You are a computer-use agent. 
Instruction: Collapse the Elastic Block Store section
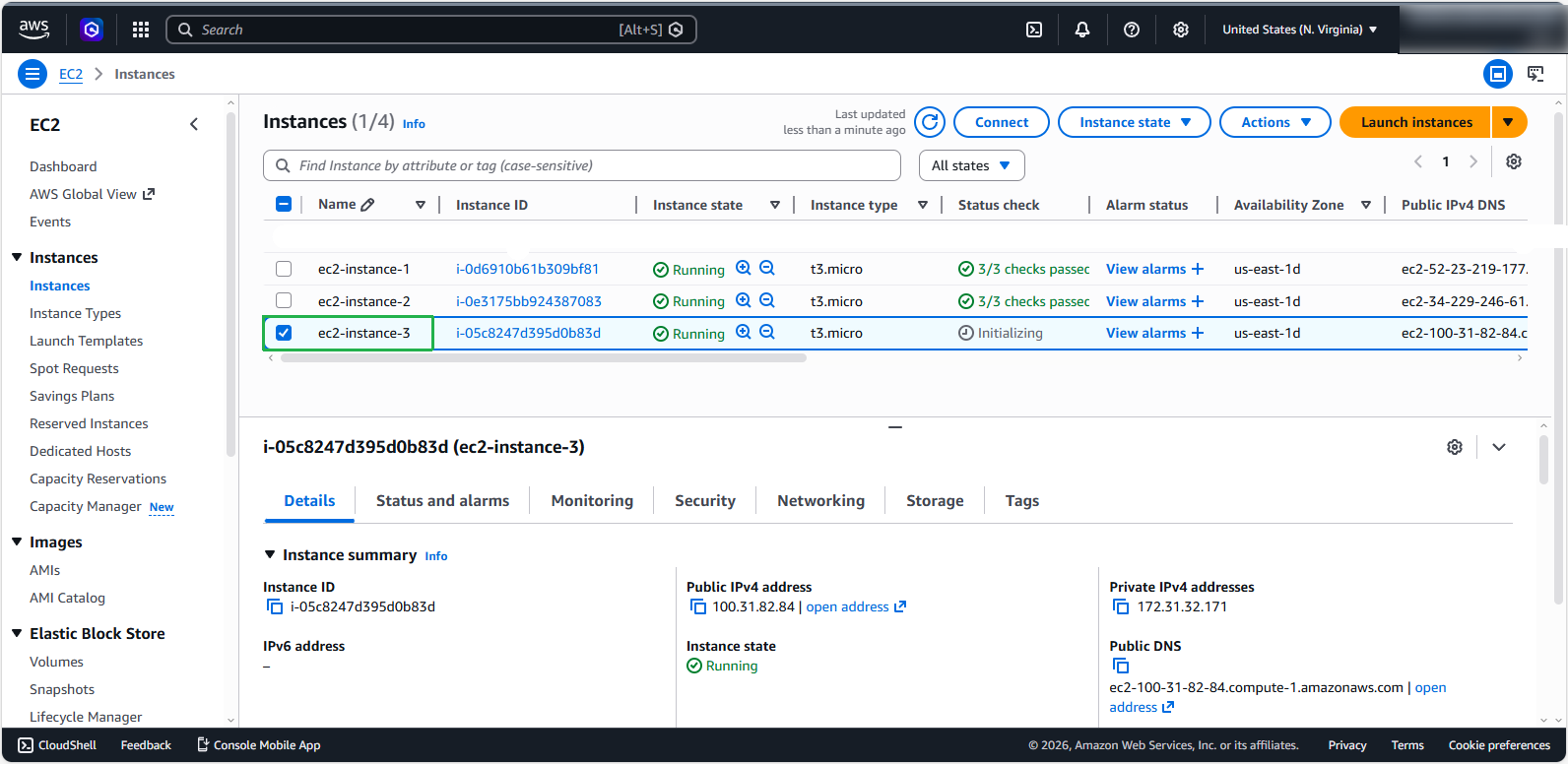pos(17,633)
